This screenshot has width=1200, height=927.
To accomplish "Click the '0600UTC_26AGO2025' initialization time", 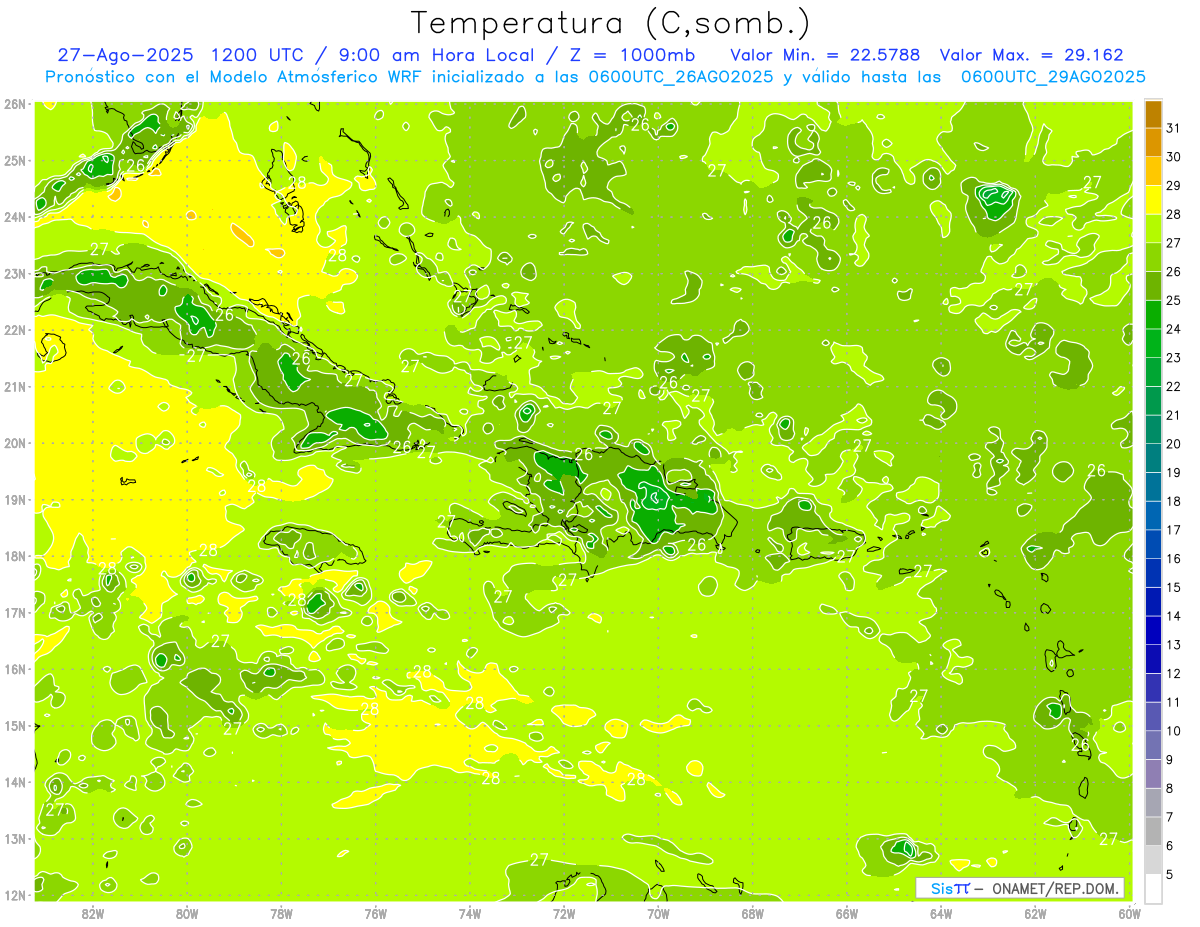I will click(x=679, y=77).
